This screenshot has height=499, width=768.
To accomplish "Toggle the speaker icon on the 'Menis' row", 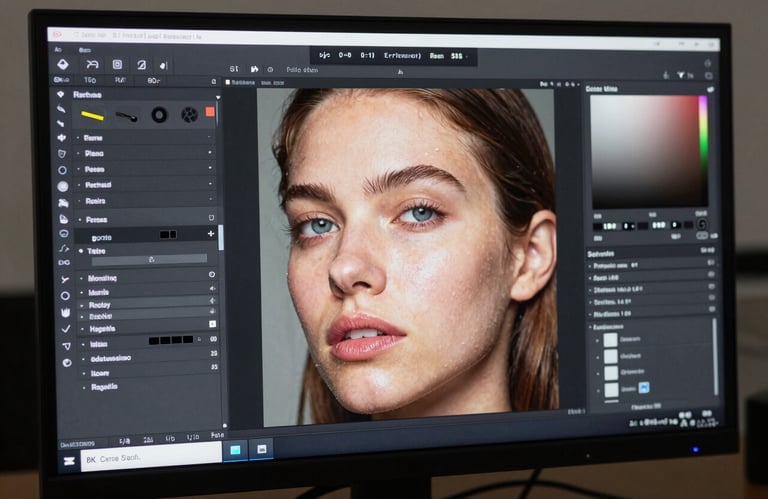I will (213, 289).
